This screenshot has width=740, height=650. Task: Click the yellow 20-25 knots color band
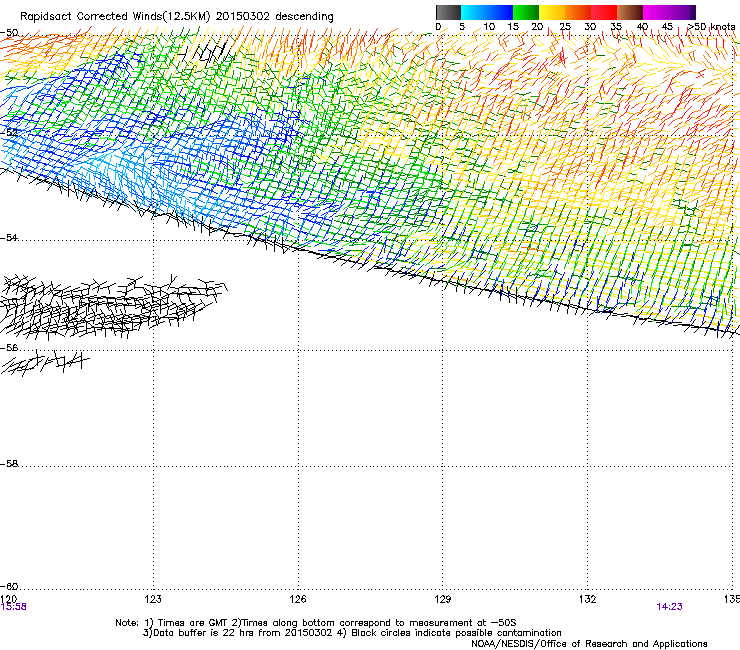tap(552, 12)
